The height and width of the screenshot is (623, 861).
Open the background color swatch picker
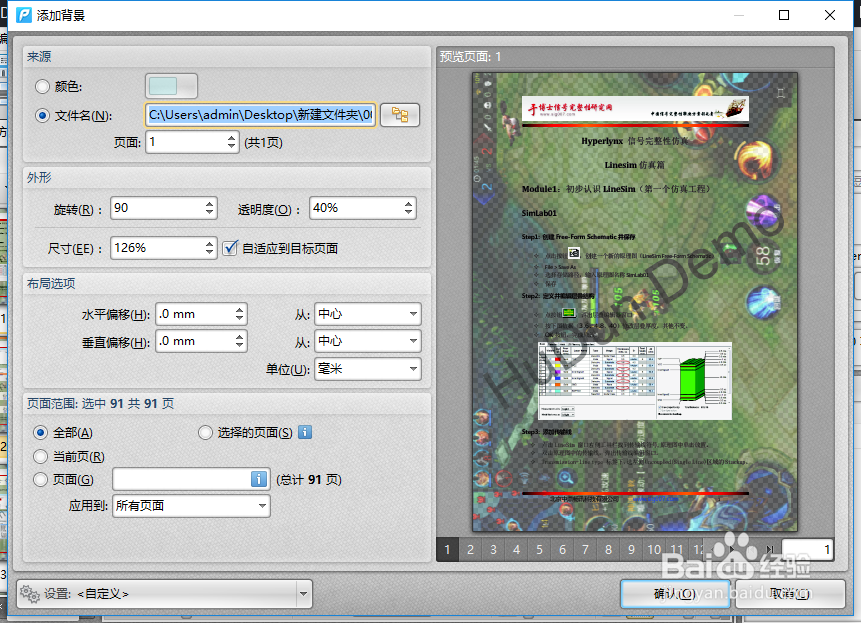click(x=171, y=86)
